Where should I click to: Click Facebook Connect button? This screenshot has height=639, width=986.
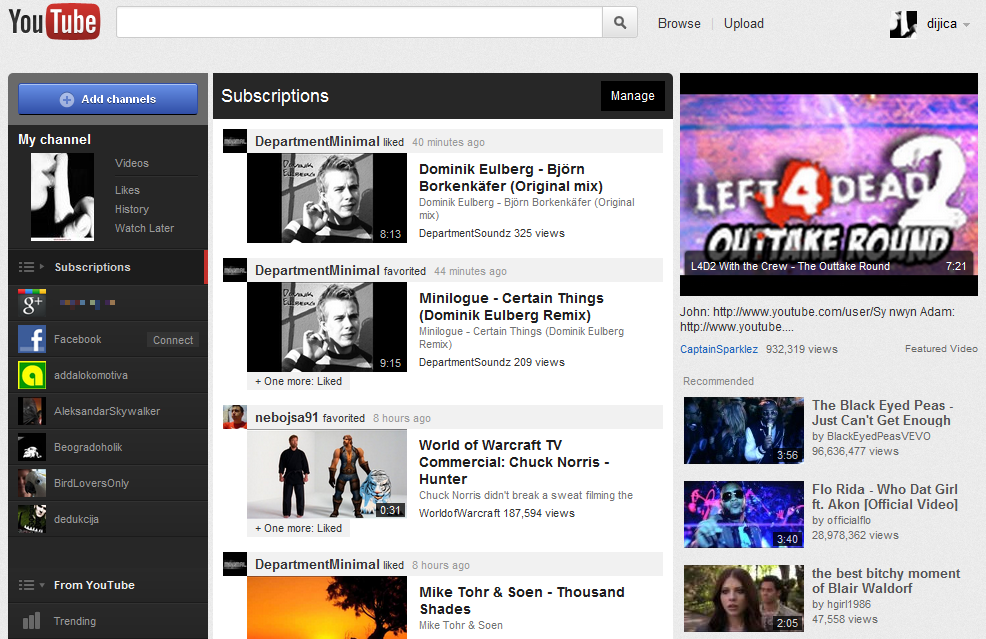click(x=173, y=340)
